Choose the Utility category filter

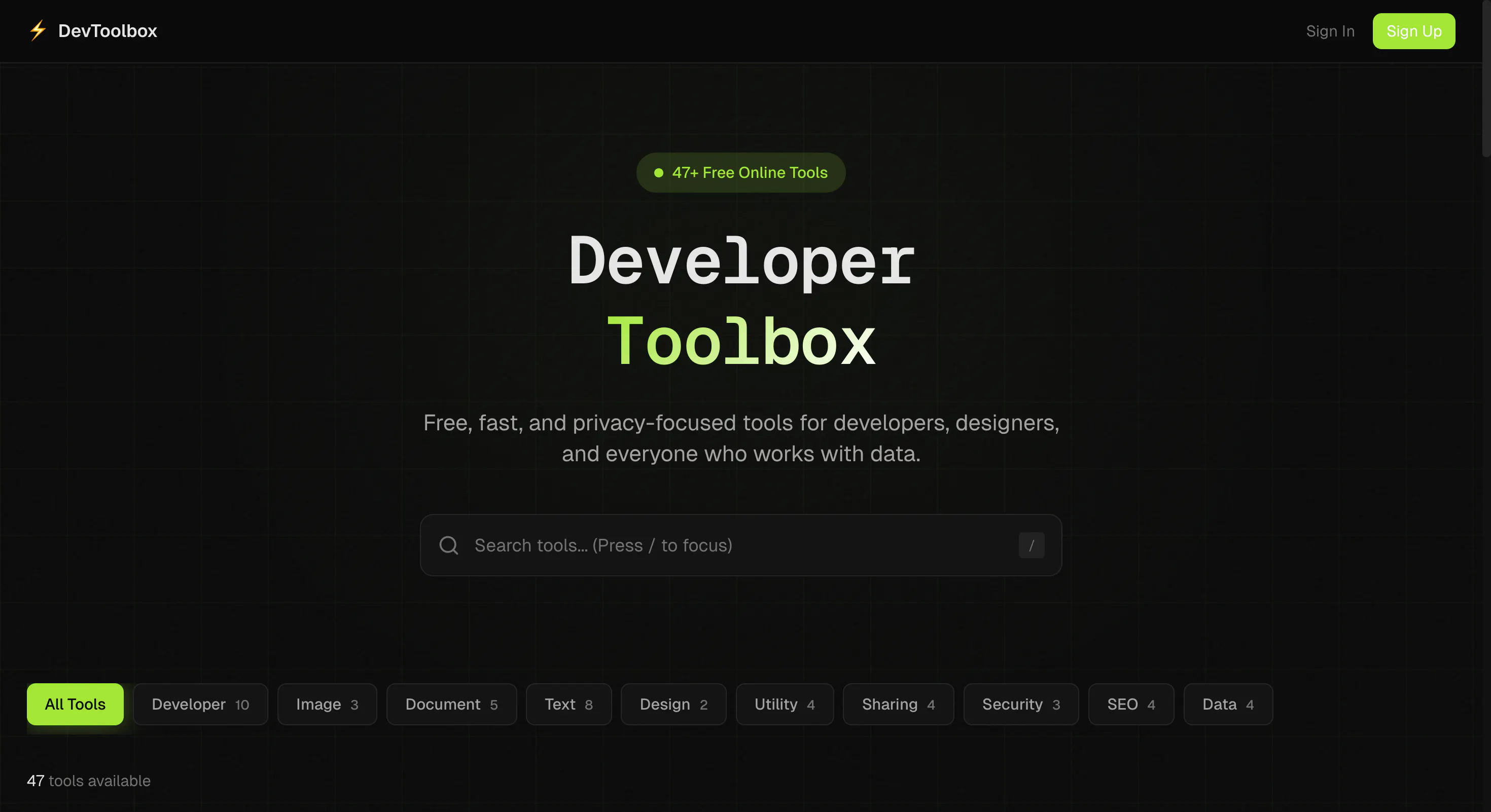point(784,704)
